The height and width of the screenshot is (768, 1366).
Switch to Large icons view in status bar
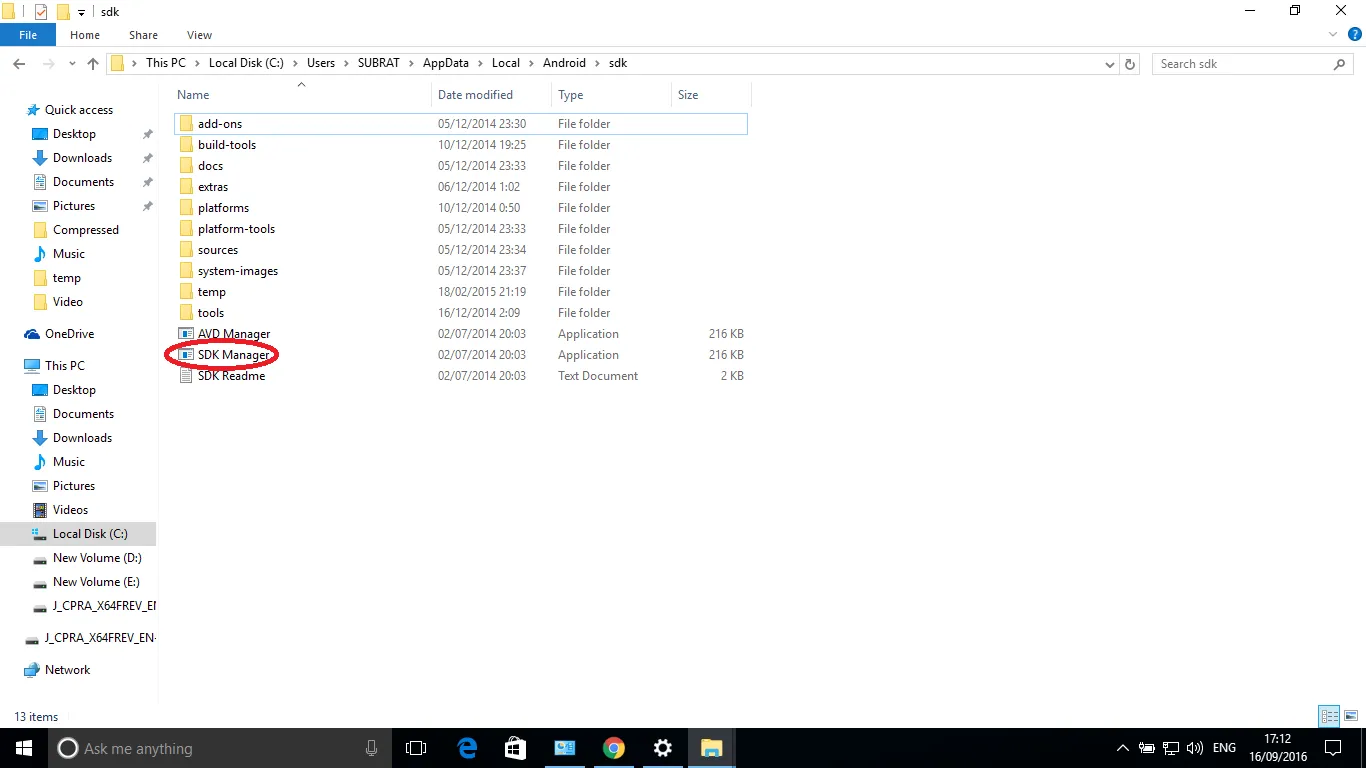1350,716
